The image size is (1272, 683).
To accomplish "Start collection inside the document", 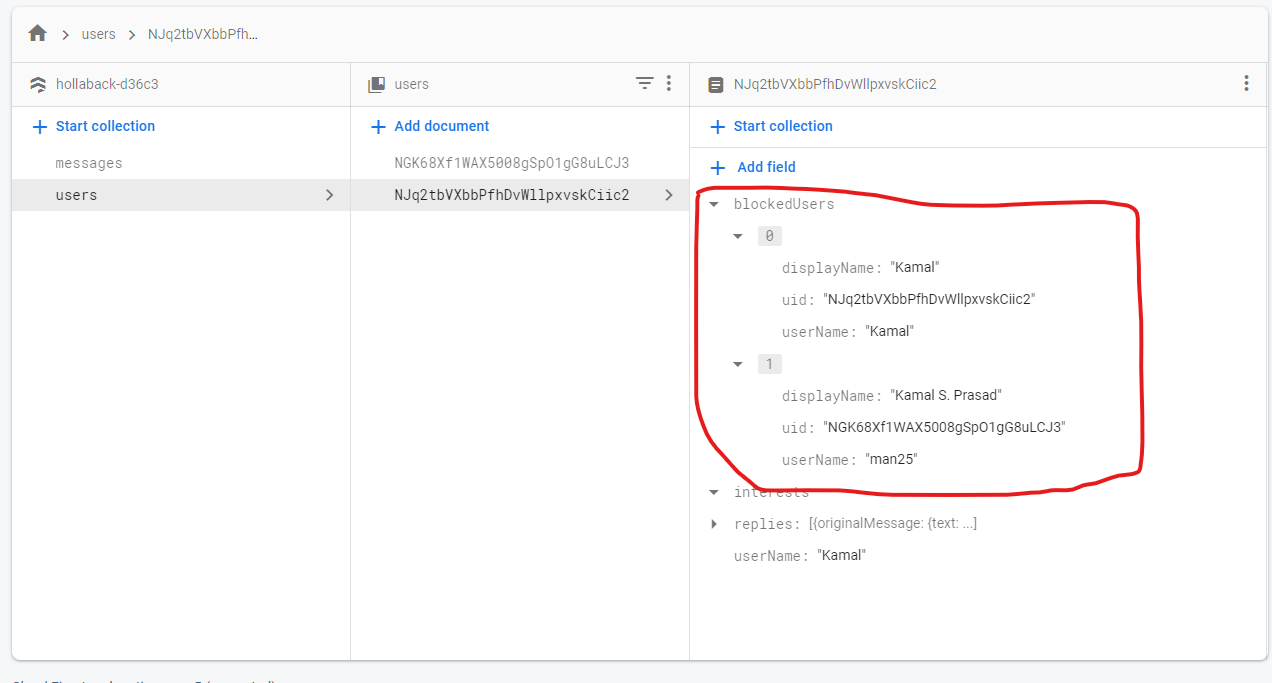I will pos(771,126).
